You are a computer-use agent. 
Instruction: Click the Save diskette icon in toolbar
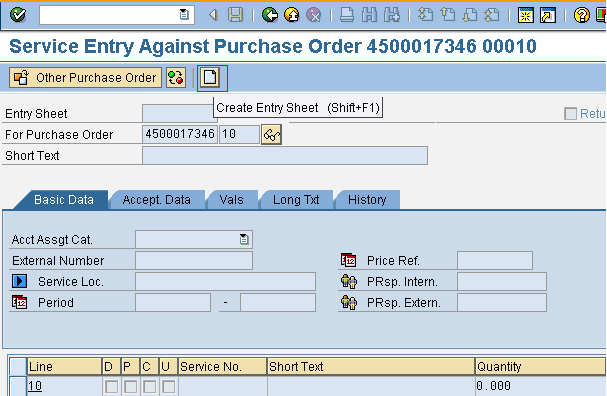pos(235,15)
